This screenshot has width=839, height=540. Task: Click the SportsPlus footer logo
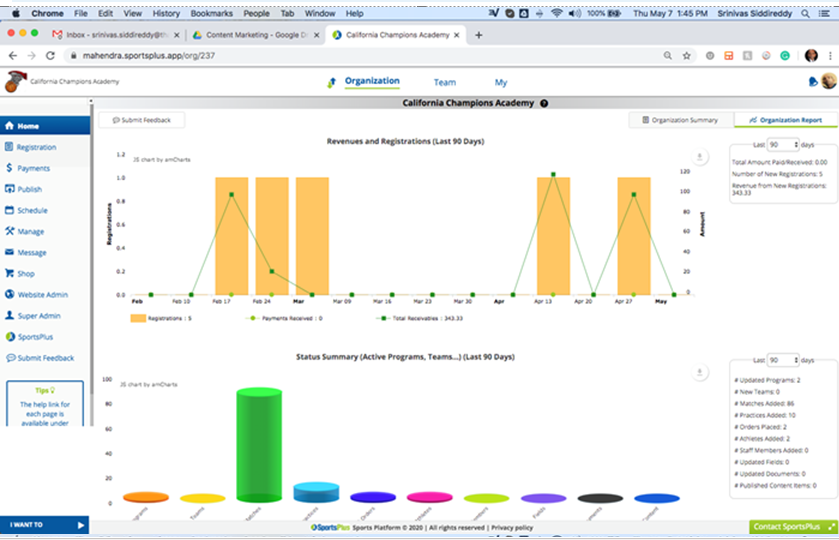pyautogui.click(x=330, y=528)
